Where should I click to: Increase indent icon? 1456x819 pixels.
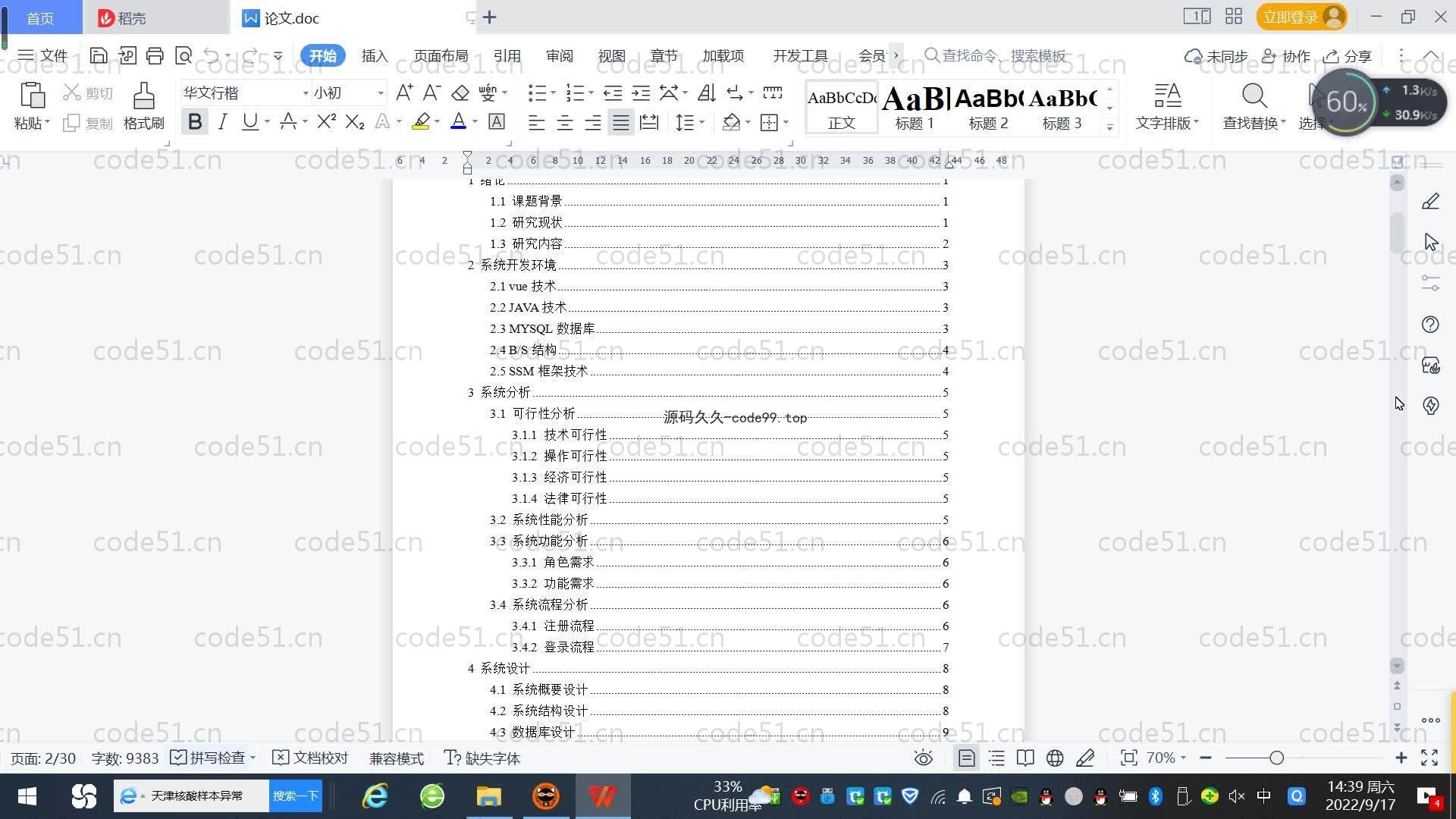[641, 93]
